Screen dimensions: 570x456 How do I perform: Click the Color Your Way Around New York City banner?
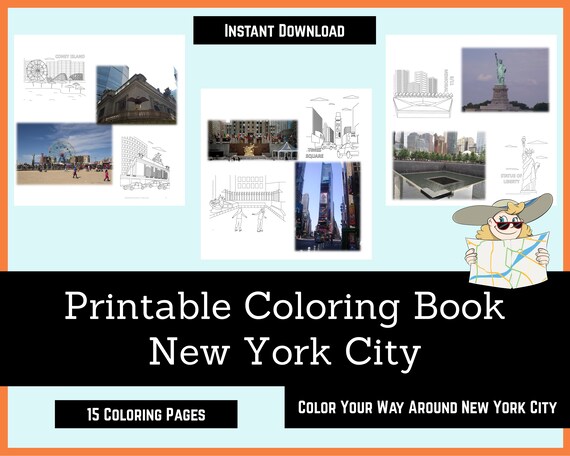427,407
